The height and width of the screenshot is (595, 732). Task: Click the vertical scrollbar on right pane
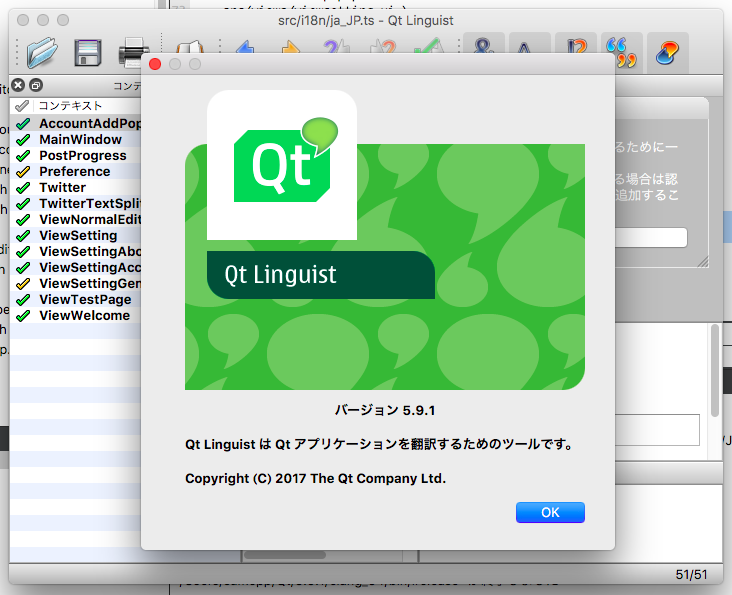coord(715,371)
